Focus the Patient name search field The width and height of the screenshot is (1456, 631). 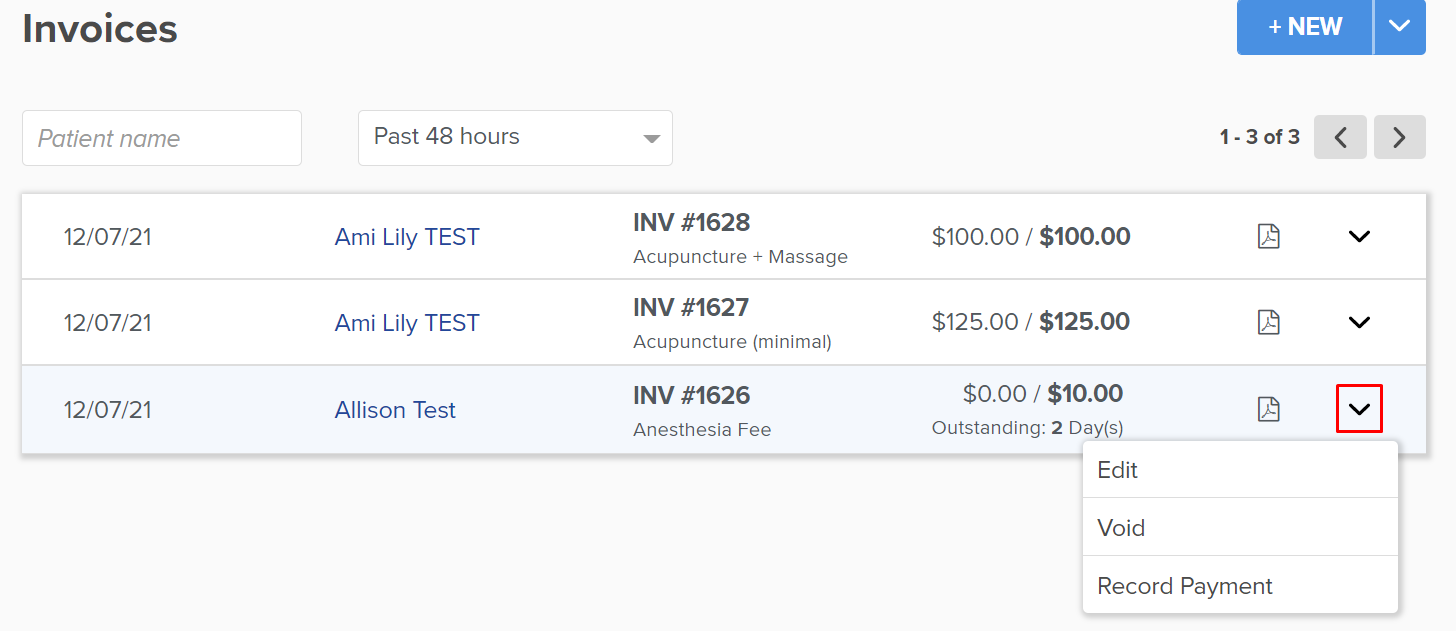[x=162, y=138]
